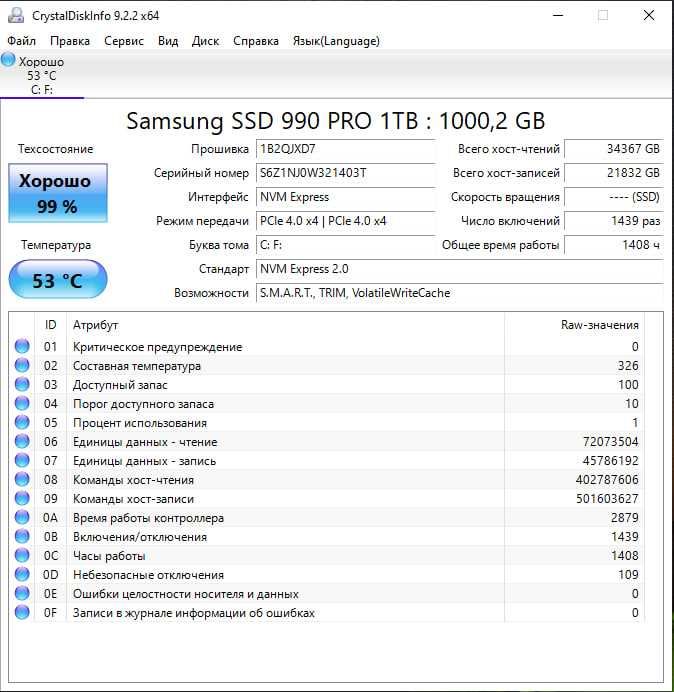Screen dimensions: 674x692
Task: Select row text Критическое предупреждение
Action: click(158, 347)
